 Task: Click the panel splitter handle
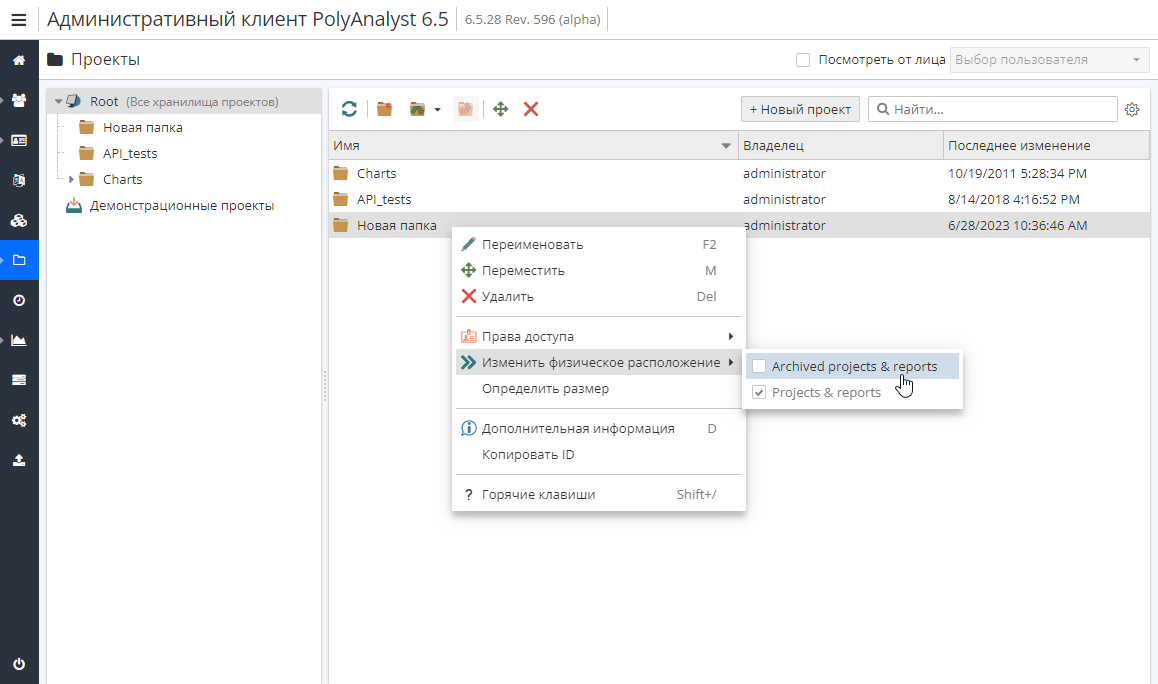(x=324, y=386)
